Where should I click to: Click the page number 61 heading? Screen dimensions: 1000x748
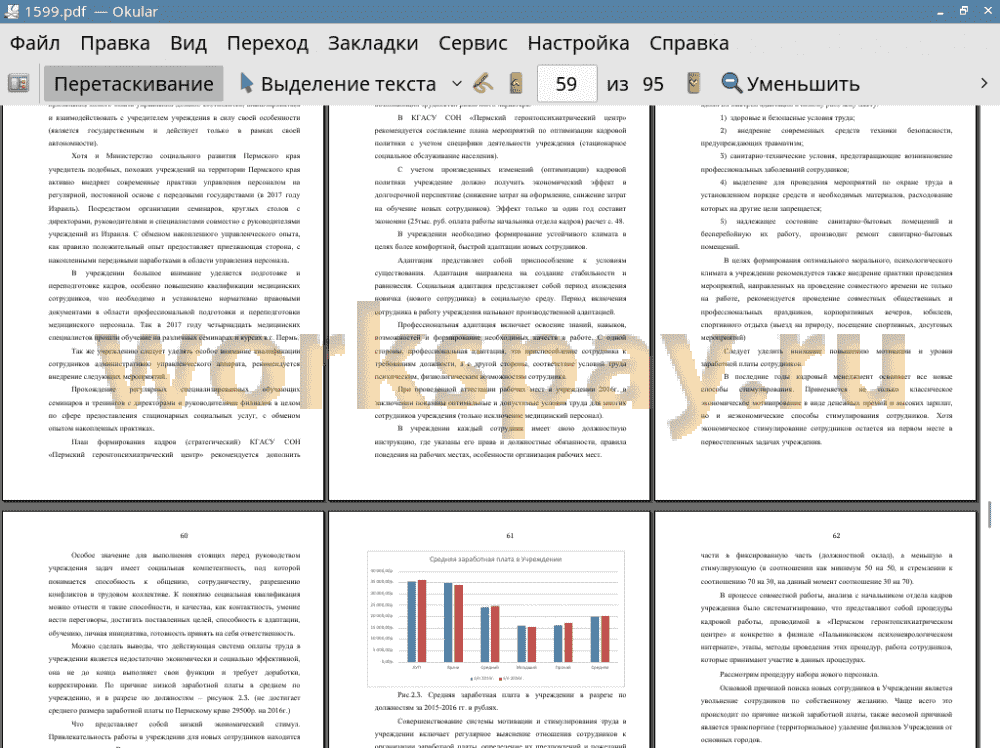[x=510, y=536]
